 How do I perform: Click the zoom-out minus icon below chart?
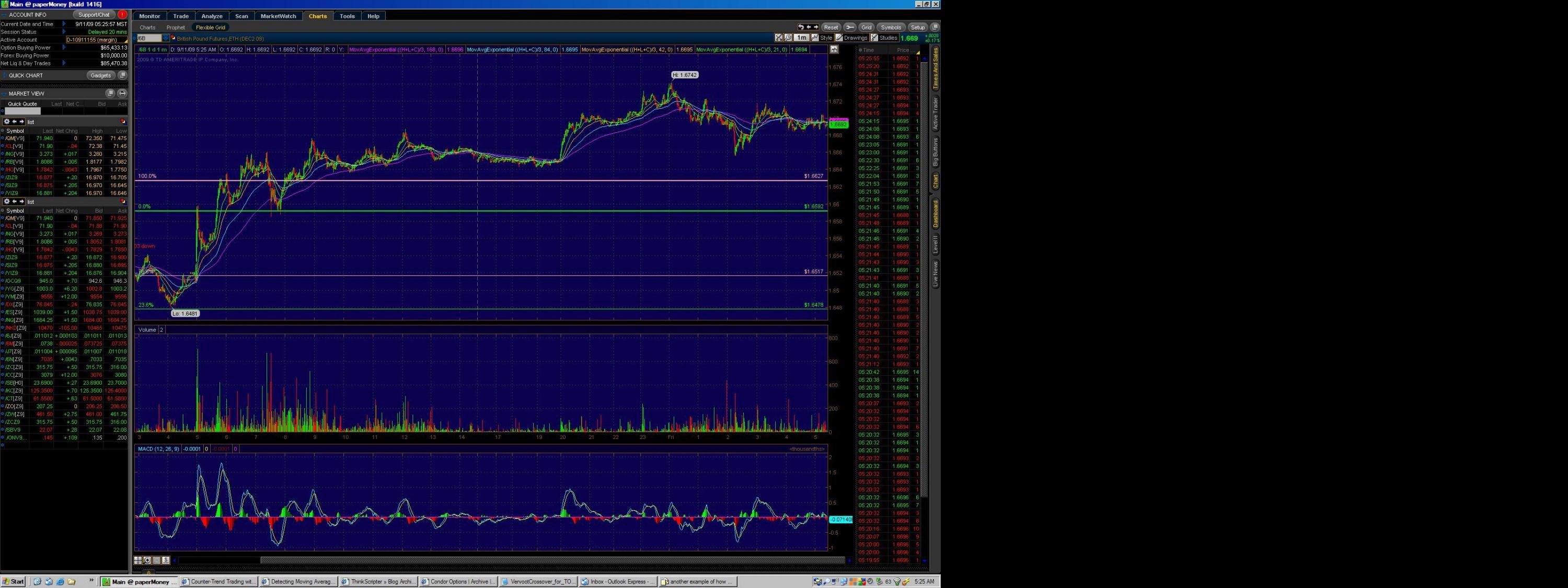click(x=156, y=560)
